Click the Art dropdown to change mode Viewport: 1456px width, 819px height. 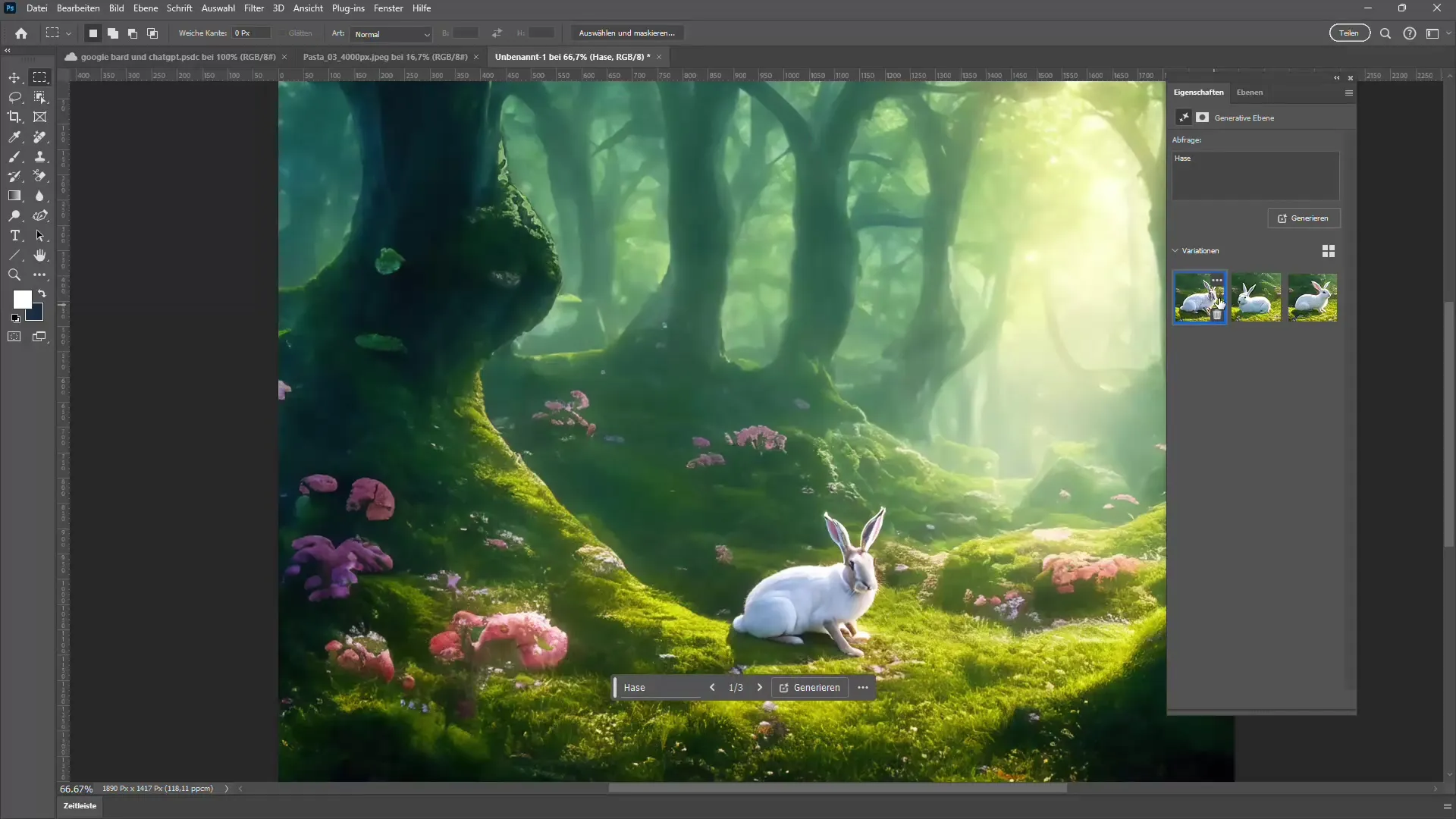[390, 33]
